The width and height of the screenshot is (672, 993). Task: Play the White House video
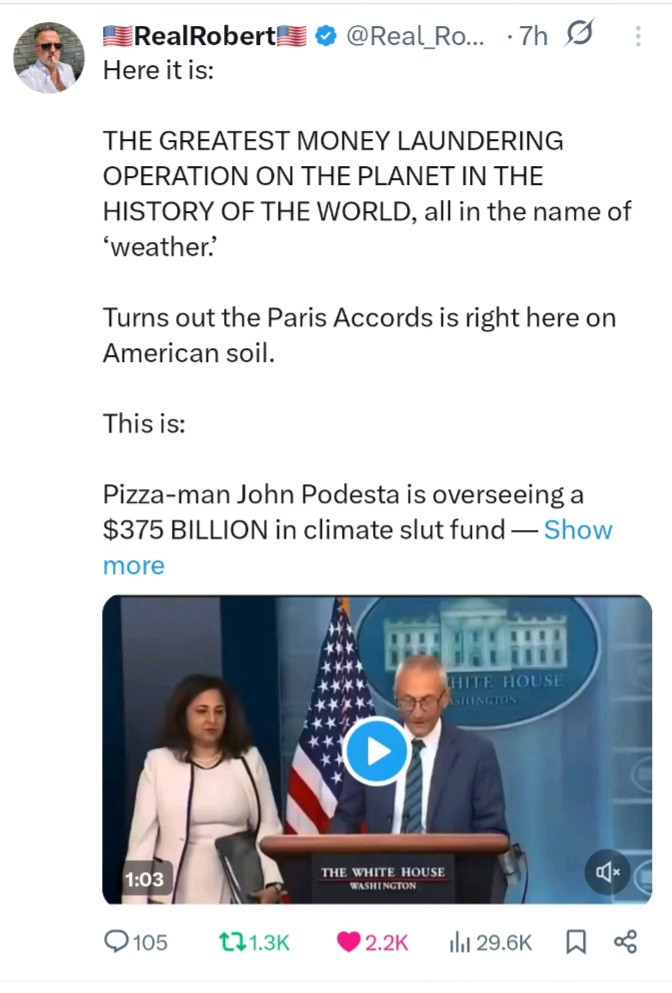click(375, 750)
